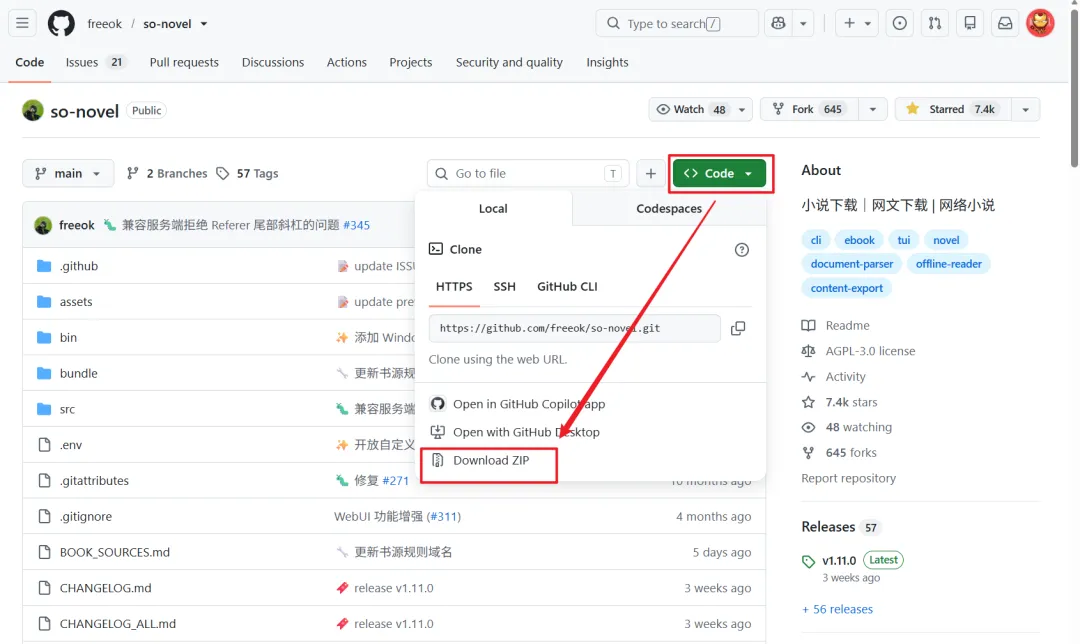Image resolution: width=1080 pixels, height=644 pixels.
Task: Open the cli topic tag
Action: coord(816,240)
